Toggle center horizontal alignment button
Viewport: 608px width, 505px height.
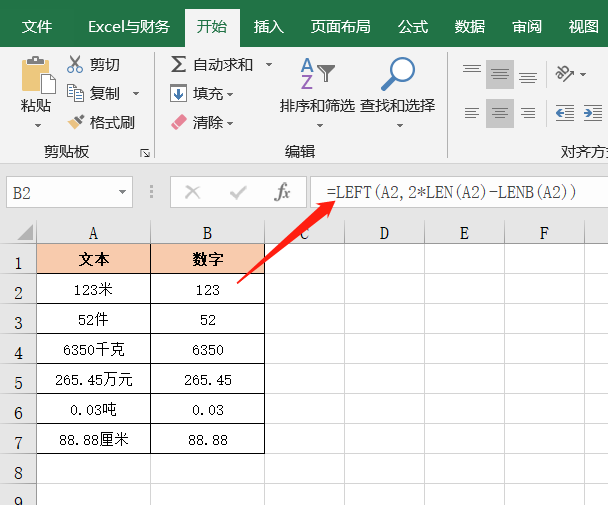coord(500,112)
